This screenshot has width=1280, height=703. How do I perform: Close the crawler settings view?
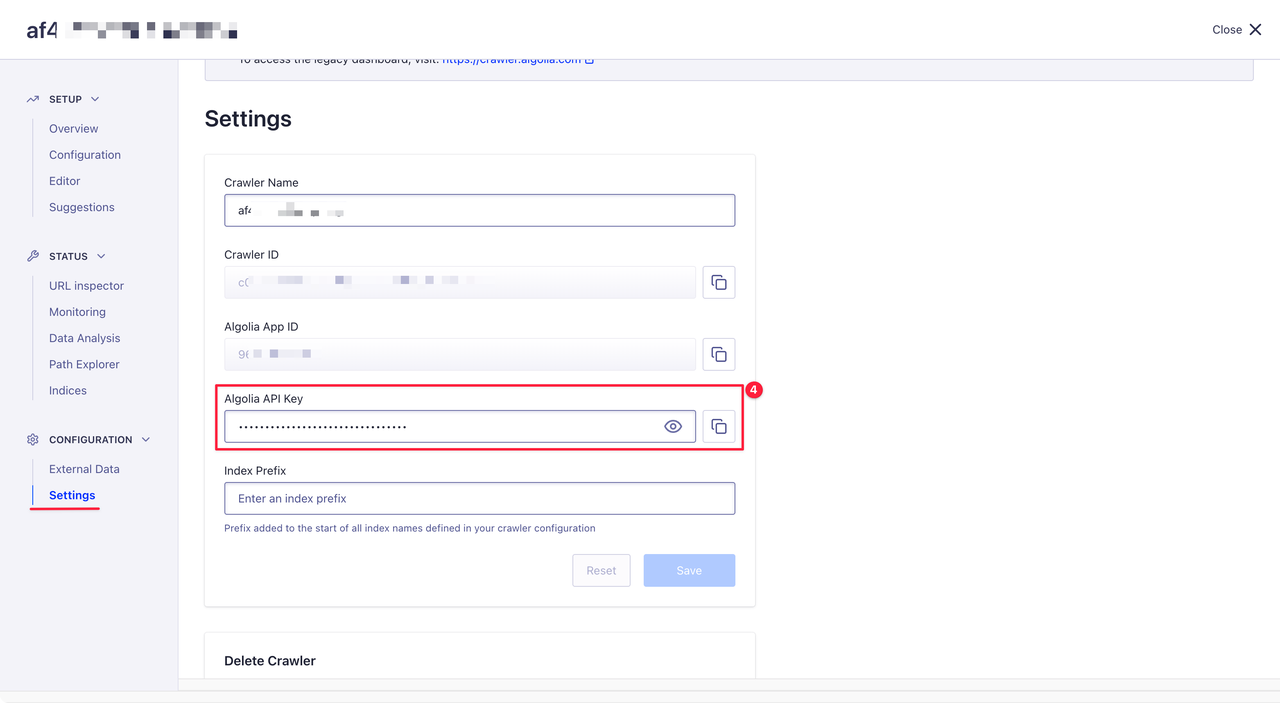[1237, 30]
